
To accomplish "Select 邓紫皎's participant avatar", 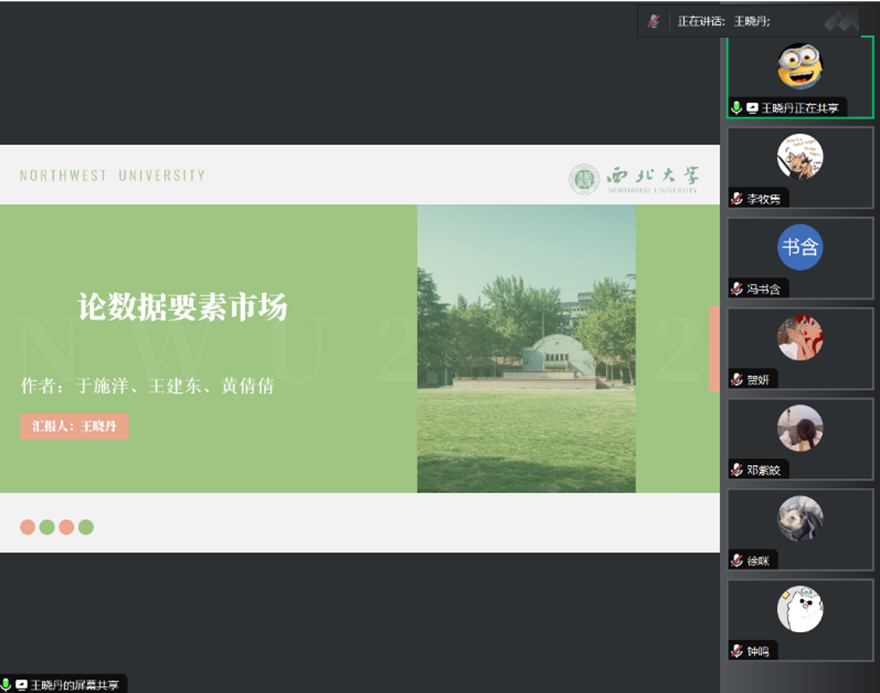I will [800, 428].
